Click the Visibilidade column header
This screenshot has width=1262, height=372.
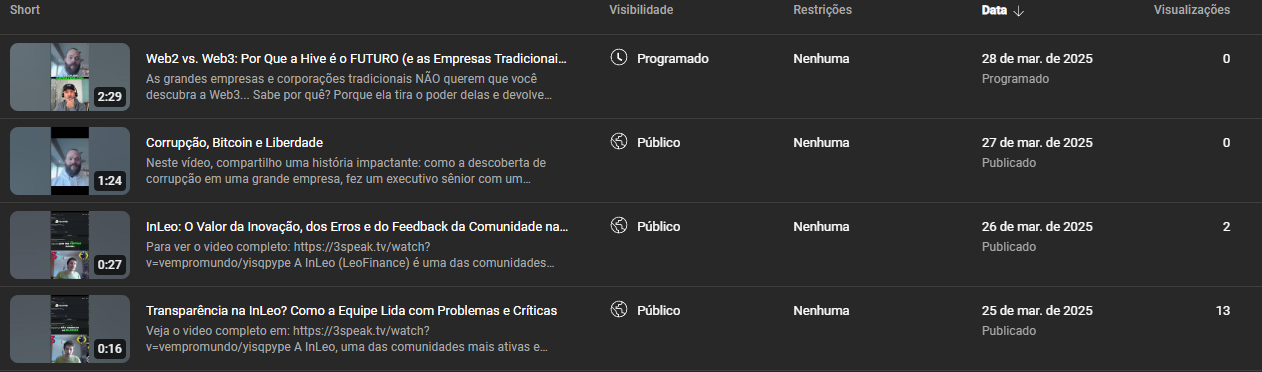(641, 10)
